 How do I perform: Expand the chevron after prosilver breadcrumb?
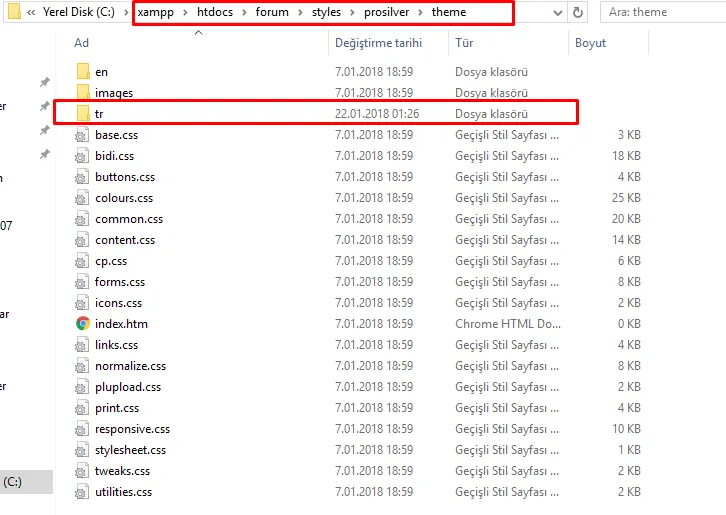420,13
